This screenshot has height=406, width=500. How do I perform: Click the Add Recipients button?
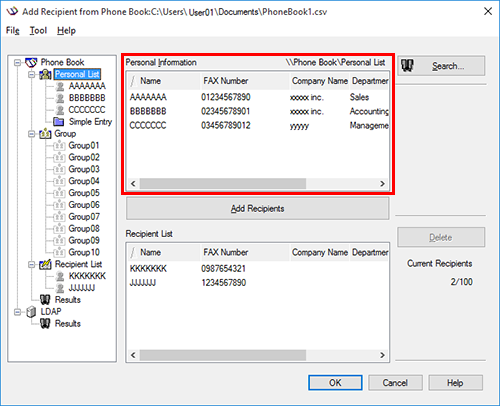coord(257,209)
